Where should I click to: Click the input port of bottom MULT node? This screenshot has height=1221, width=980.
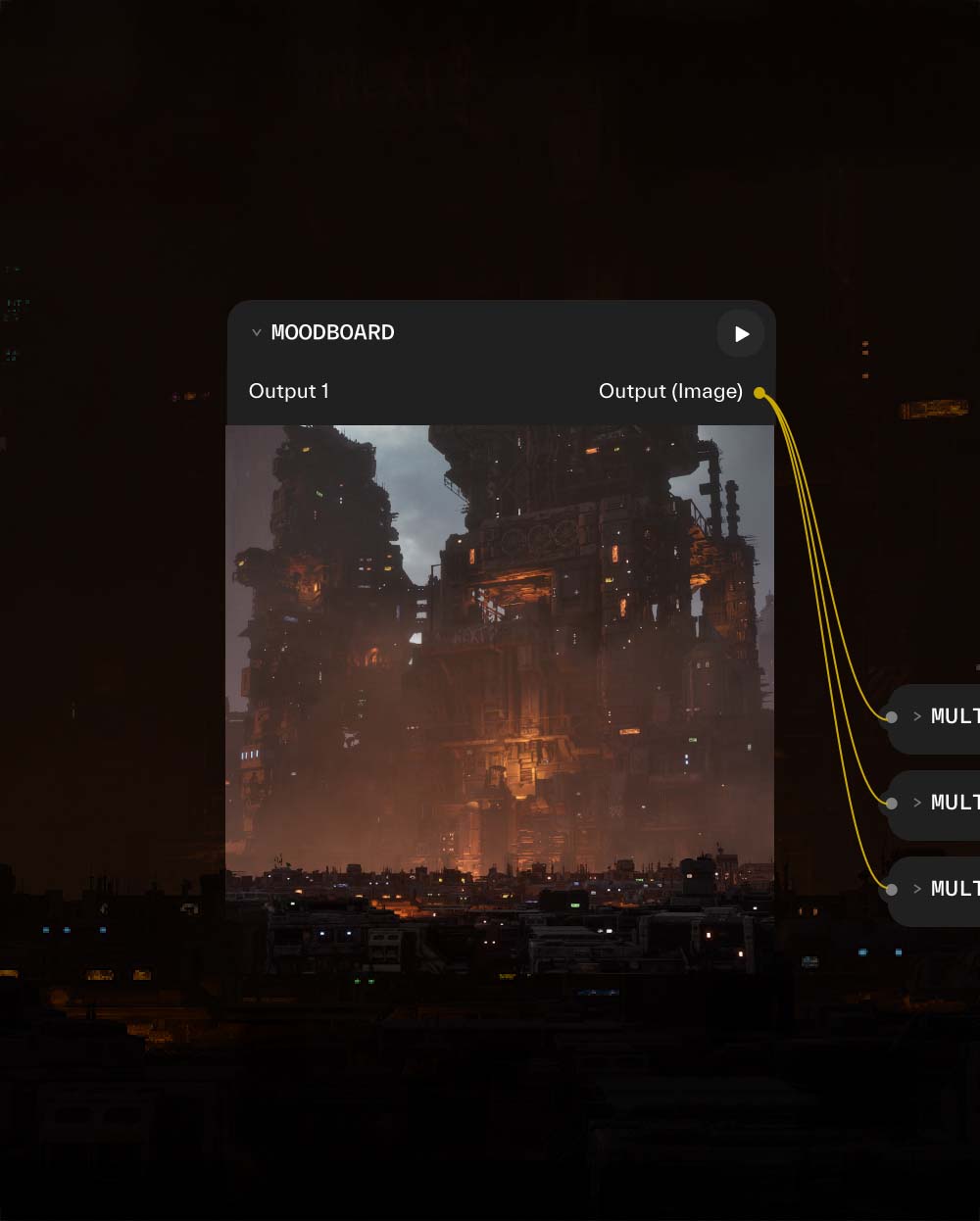point(891,890)
